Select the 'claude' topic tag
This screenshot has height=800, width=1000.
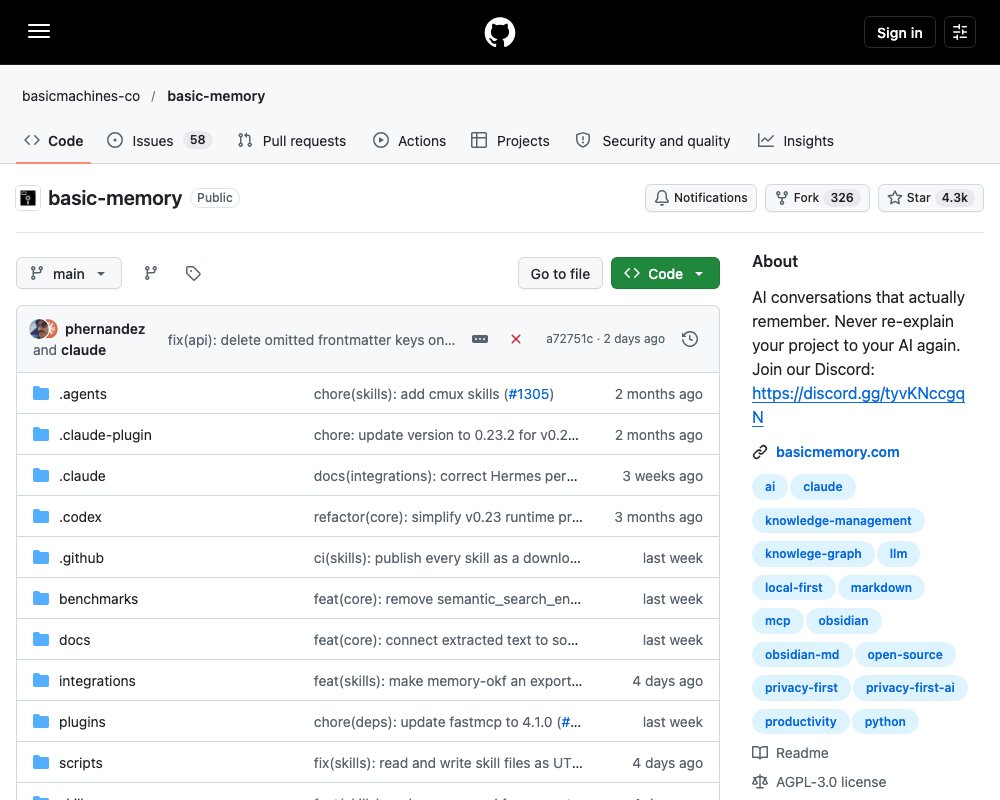(x=822, y=486)
